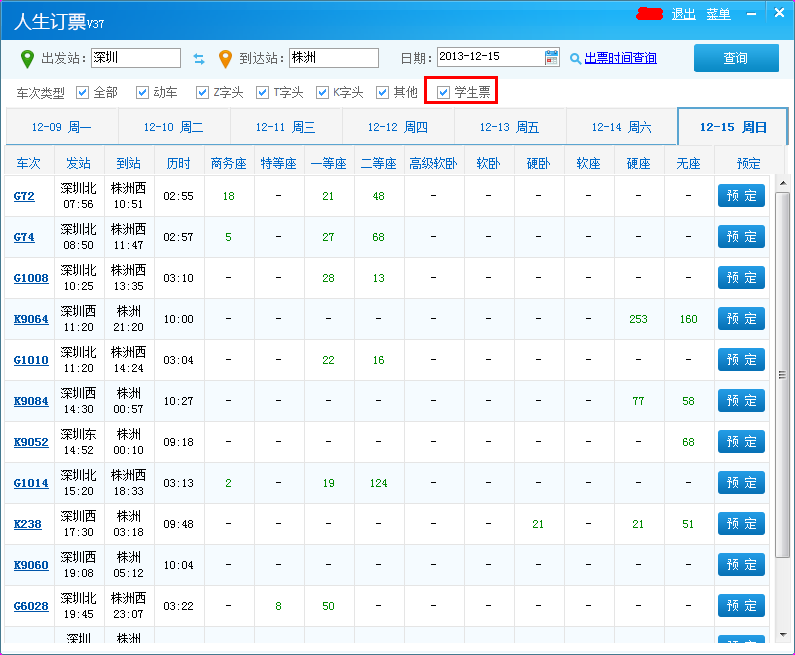Viewport: 795px width, 655px height.
Task: Switch to the 12-13 周五 tab
Action: (x=510, y=127)
